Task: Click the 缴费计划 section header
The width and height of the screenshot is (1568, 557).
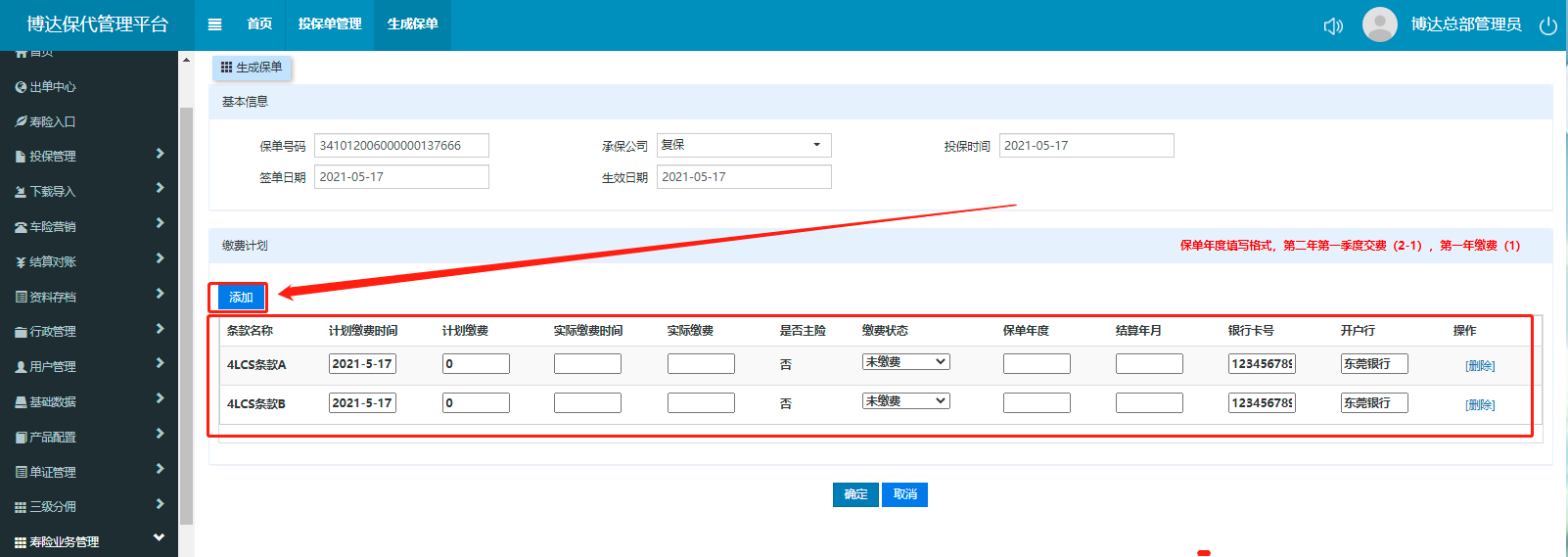Action: pos(880,246)
